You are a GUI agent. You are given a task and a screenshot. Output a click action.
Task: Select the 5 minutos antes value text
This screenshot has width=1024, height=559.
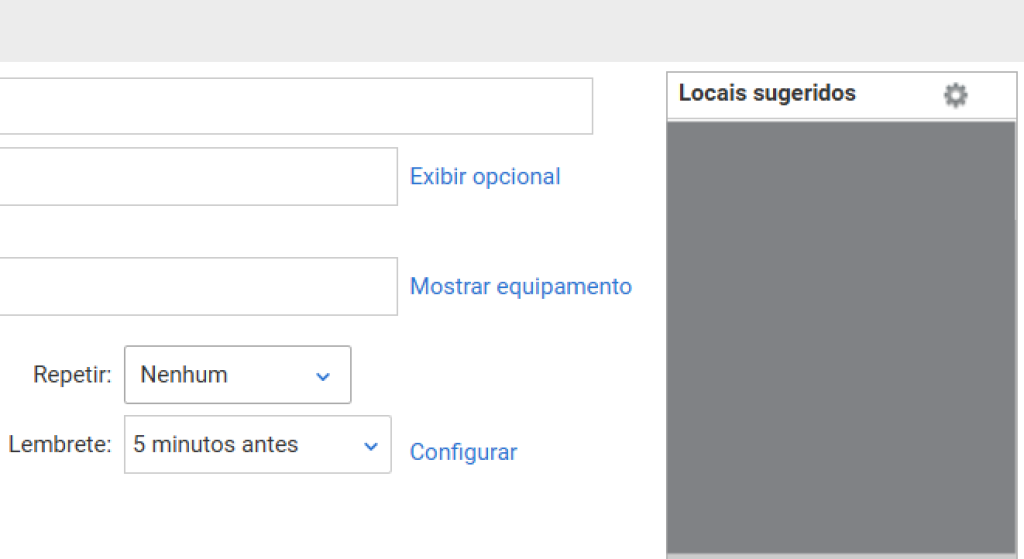tap(216, 445)
